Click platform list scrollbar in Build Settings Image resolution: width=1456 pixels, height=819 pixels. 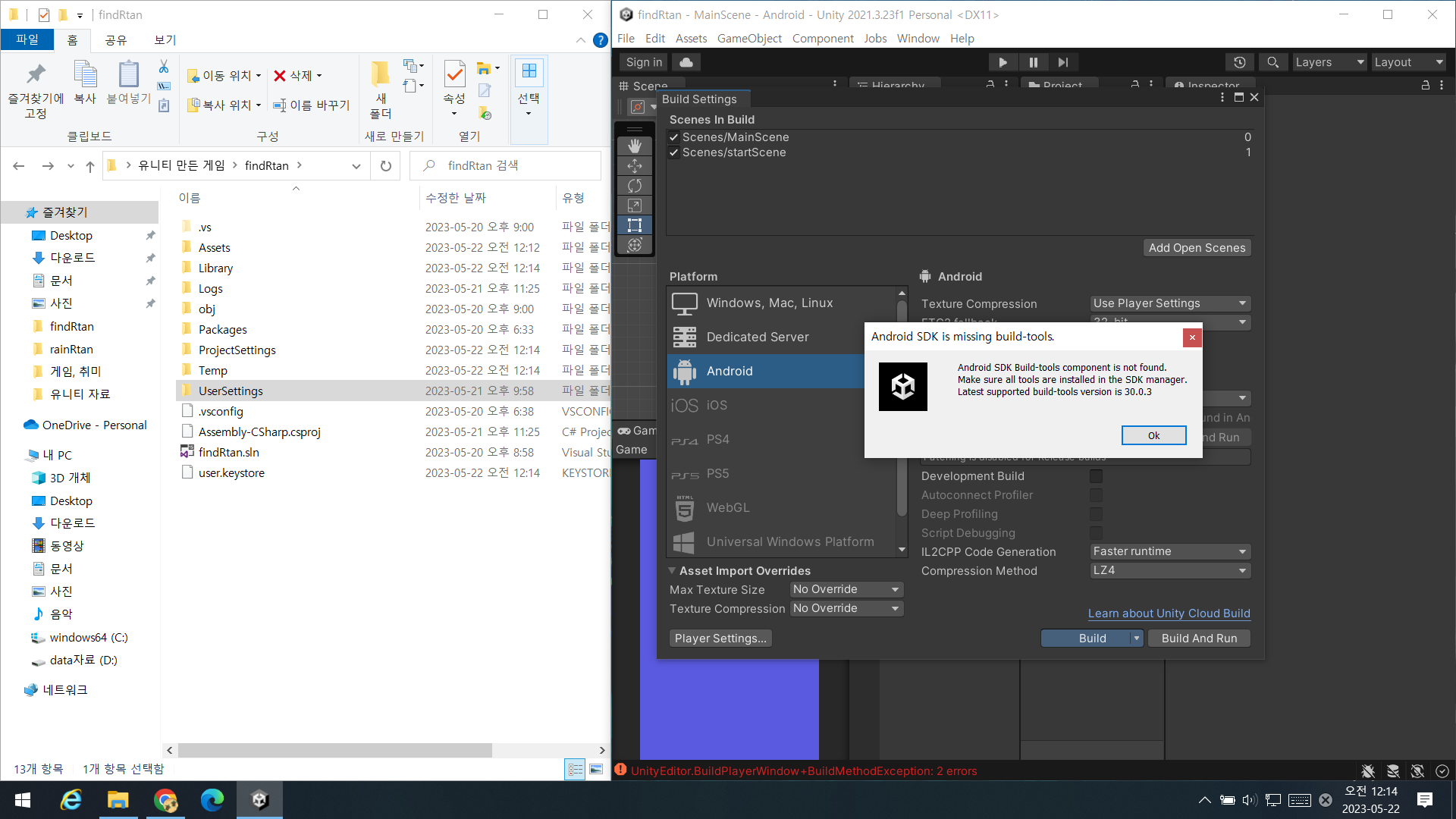[902, 409]
